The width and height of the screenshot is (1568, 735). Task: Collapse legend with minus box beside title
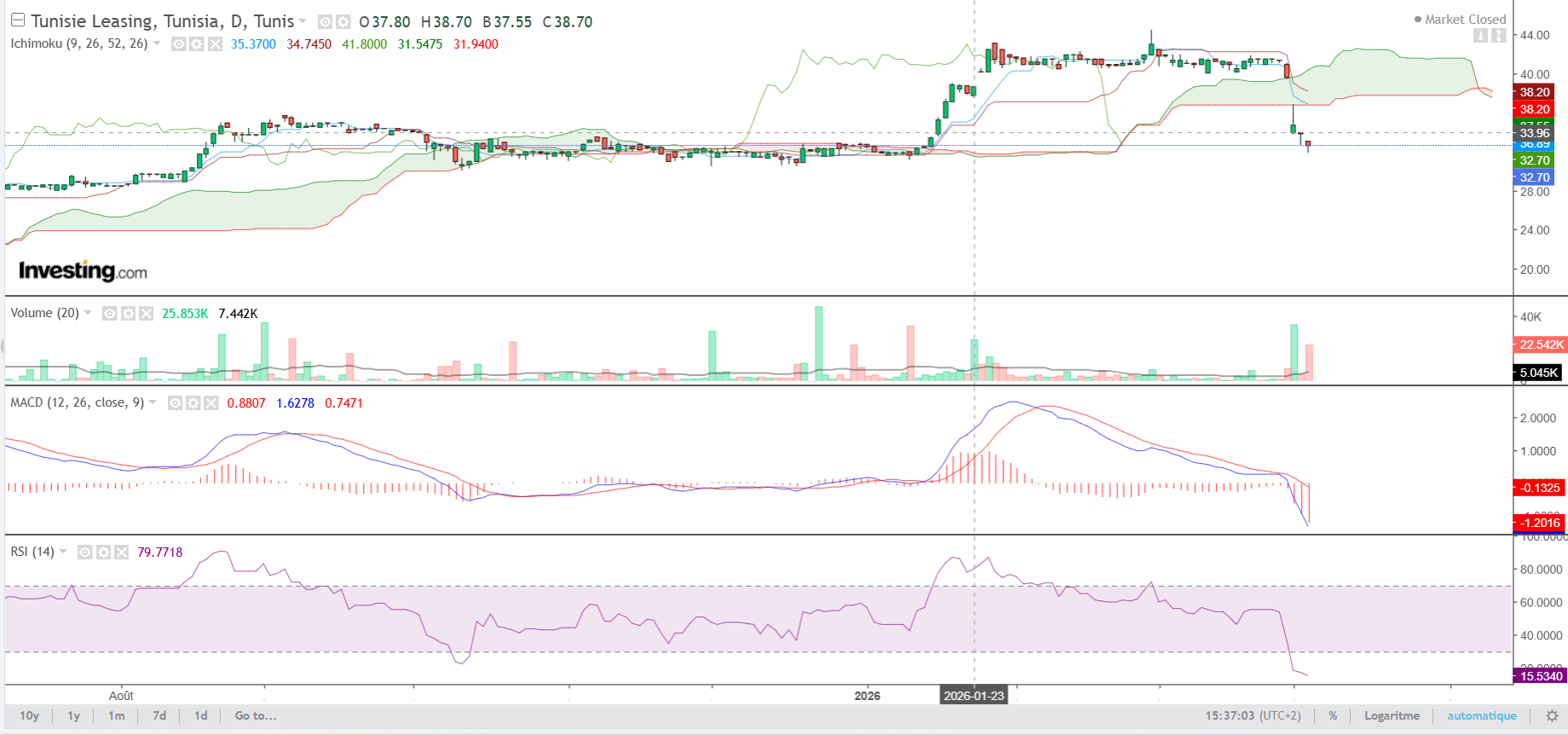tap(18, 20)
